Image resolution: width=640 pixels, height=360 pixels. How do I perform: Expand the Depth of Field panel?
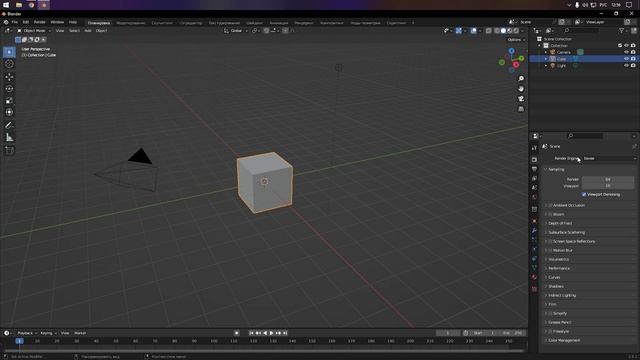560,223
